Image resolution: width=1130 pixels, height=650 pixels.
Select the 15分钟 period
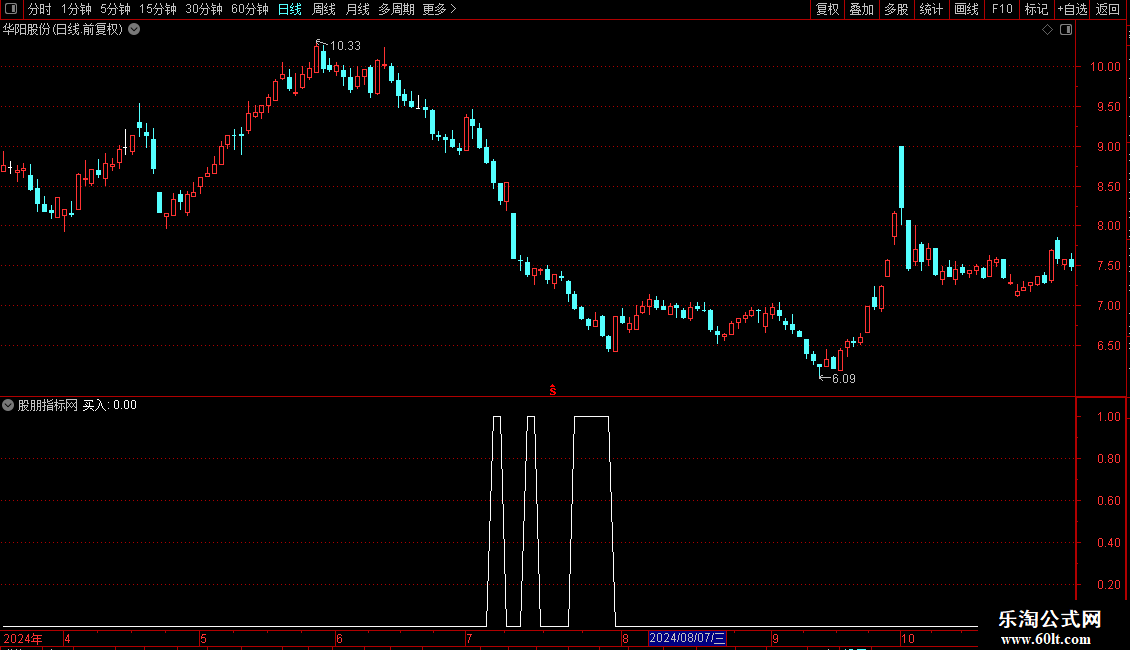tap(157, 9)
